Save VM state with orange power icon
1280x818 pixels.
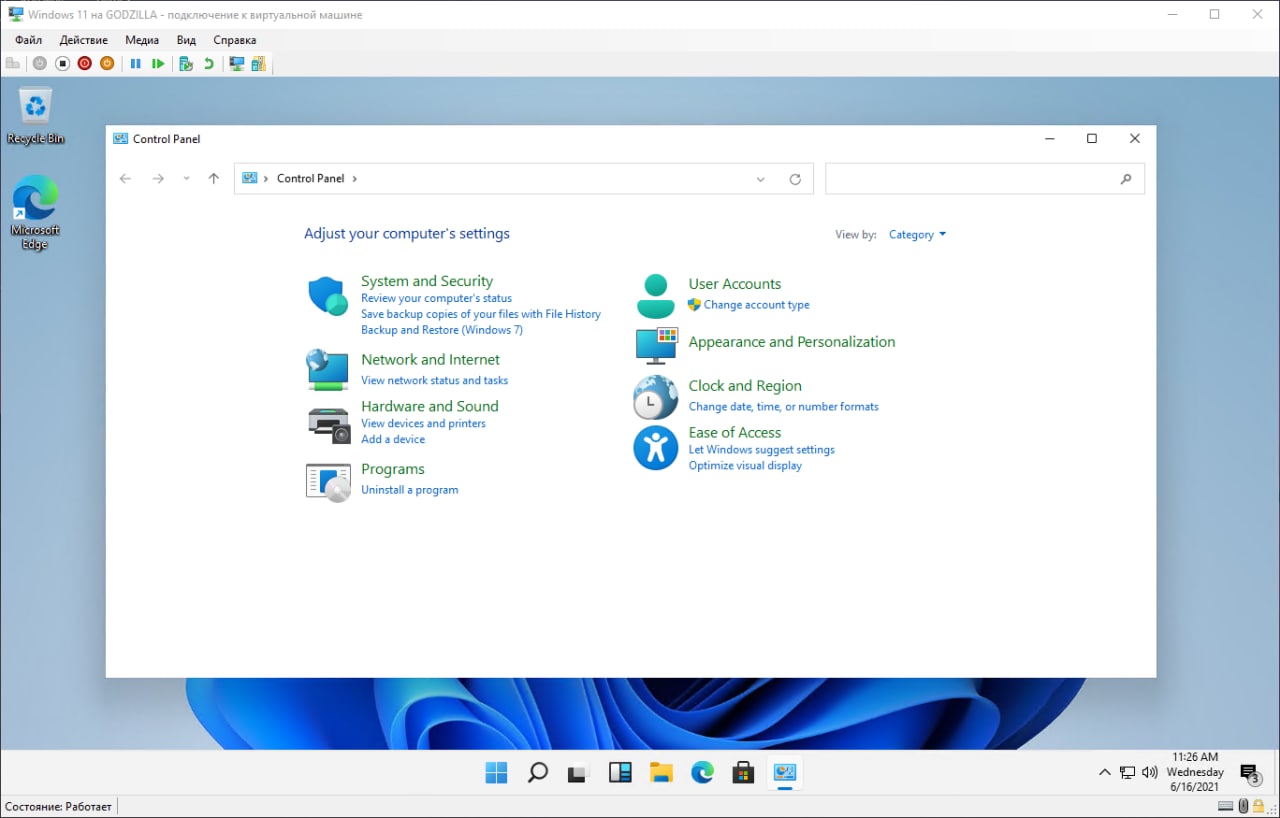(107, 63)
